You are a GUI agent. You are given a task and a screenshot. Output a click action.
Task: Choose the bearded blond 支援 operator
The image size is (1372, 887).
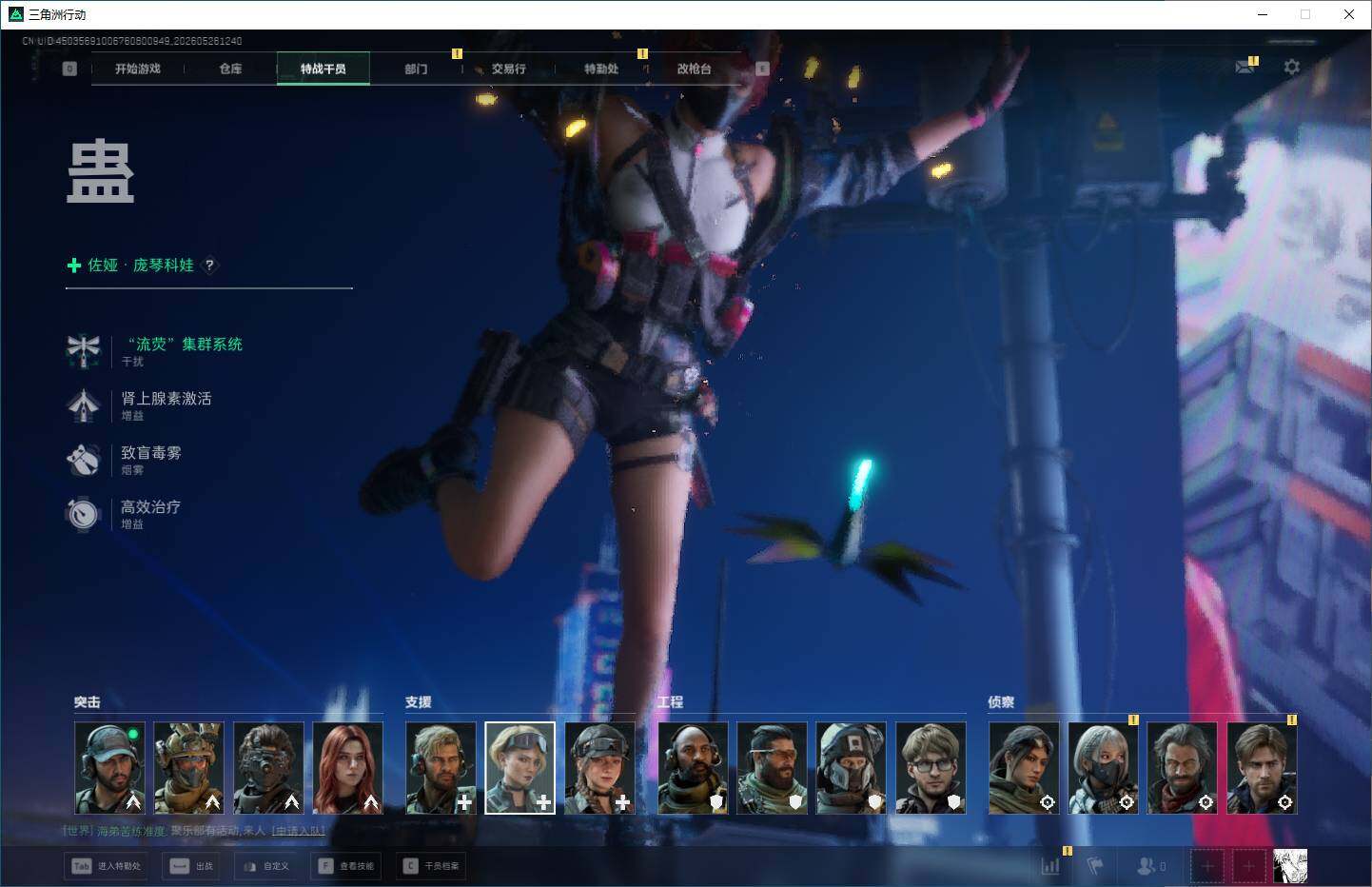[x=441, y=768]
